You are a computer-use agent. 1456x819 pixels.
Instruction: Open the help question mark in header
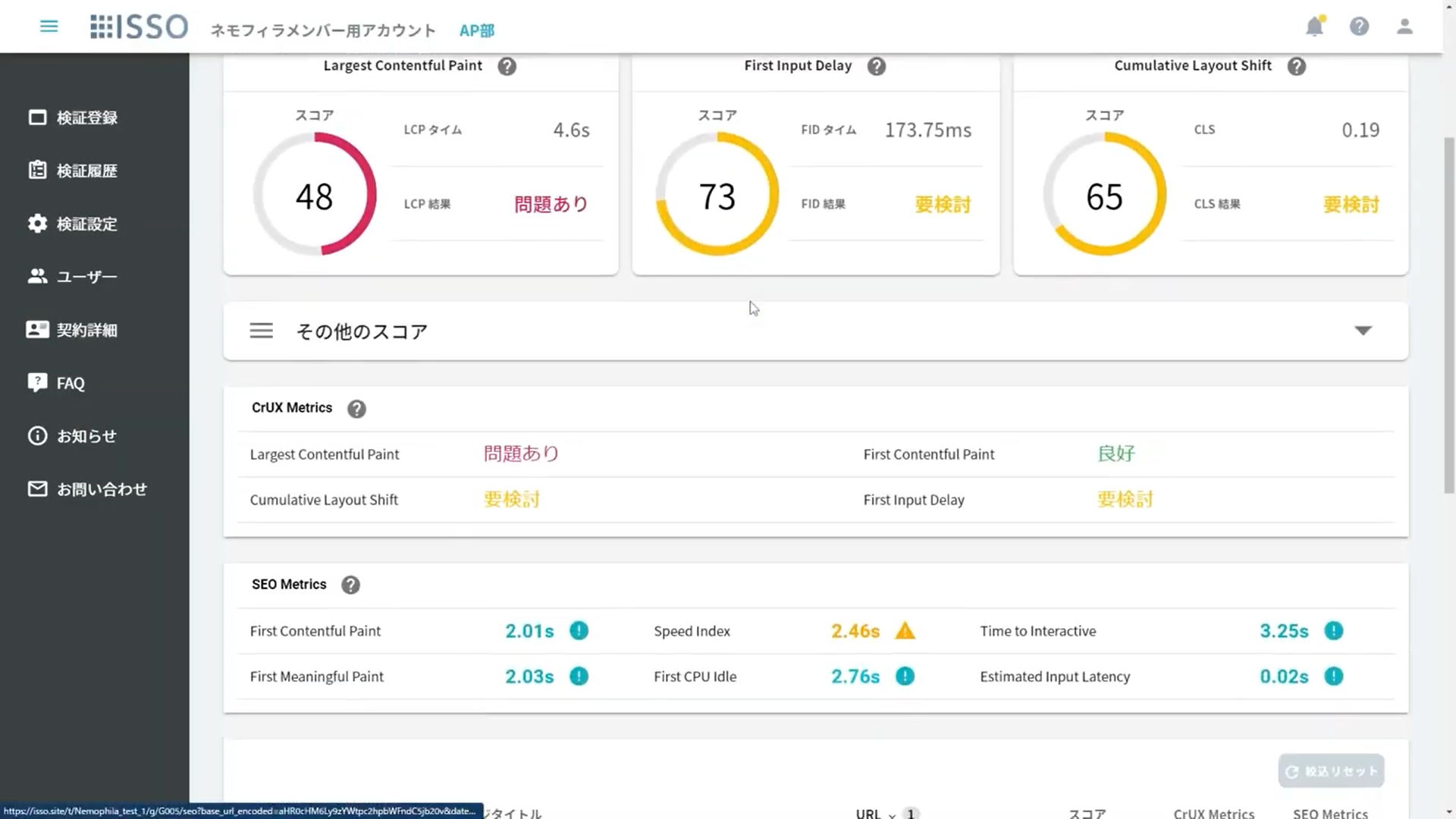(x=1359, y=27)
